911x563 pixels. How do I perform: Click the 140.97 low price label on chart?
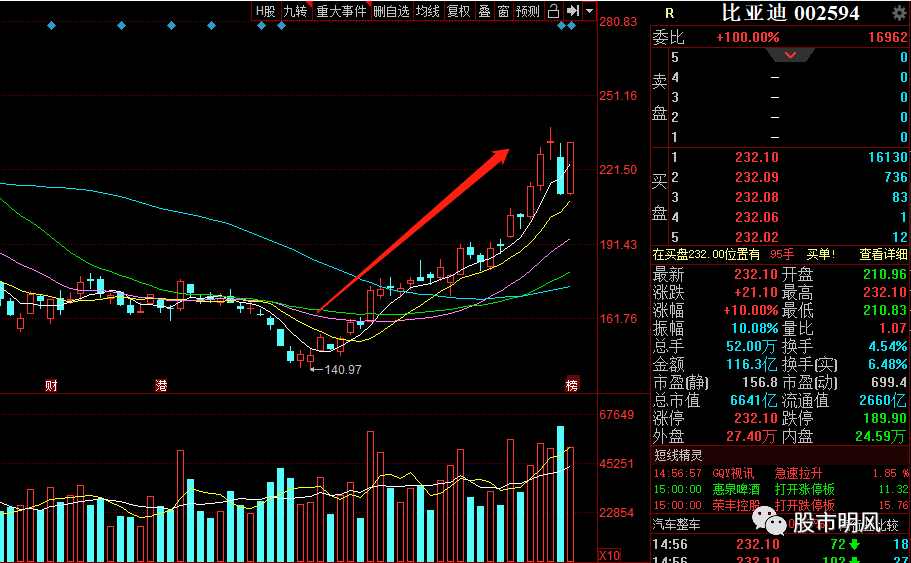343,370
